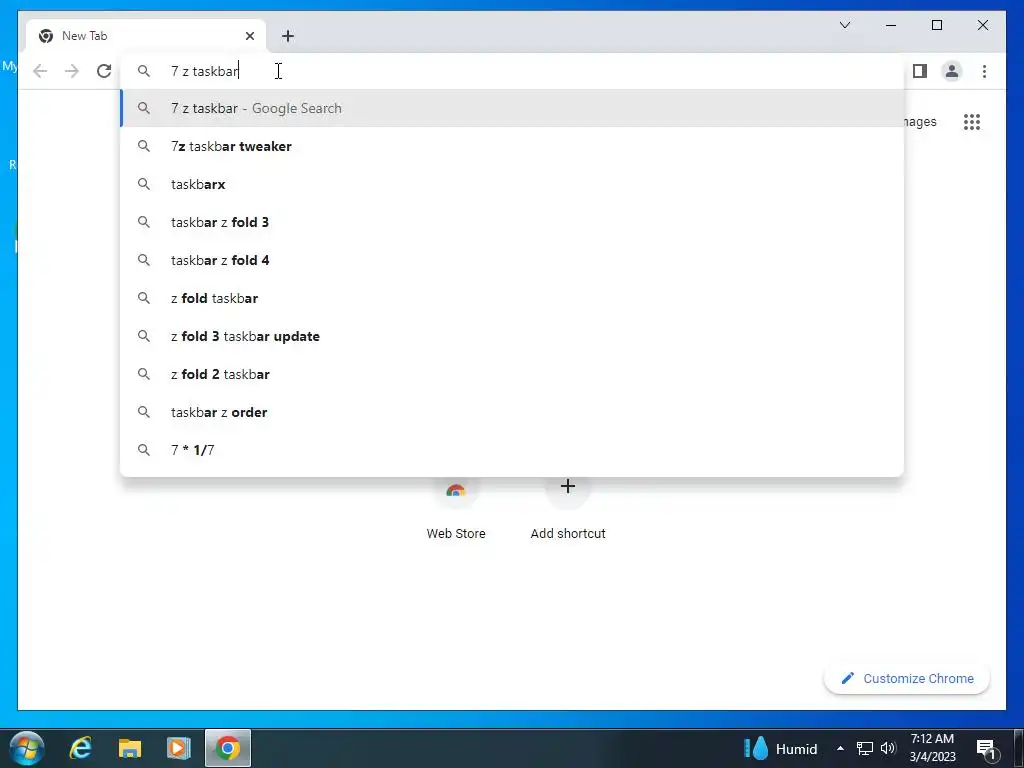The width and height of the screenshot is (1024, 768).
Task: Click Customize Chrome button
Action: [x=907, y=679]
